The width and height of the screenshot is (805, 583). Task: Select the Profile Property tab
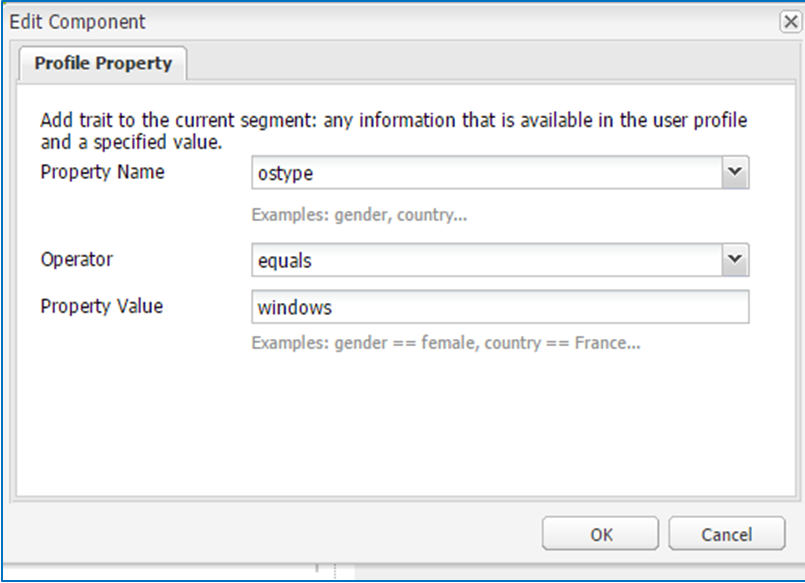click(103, 63)
